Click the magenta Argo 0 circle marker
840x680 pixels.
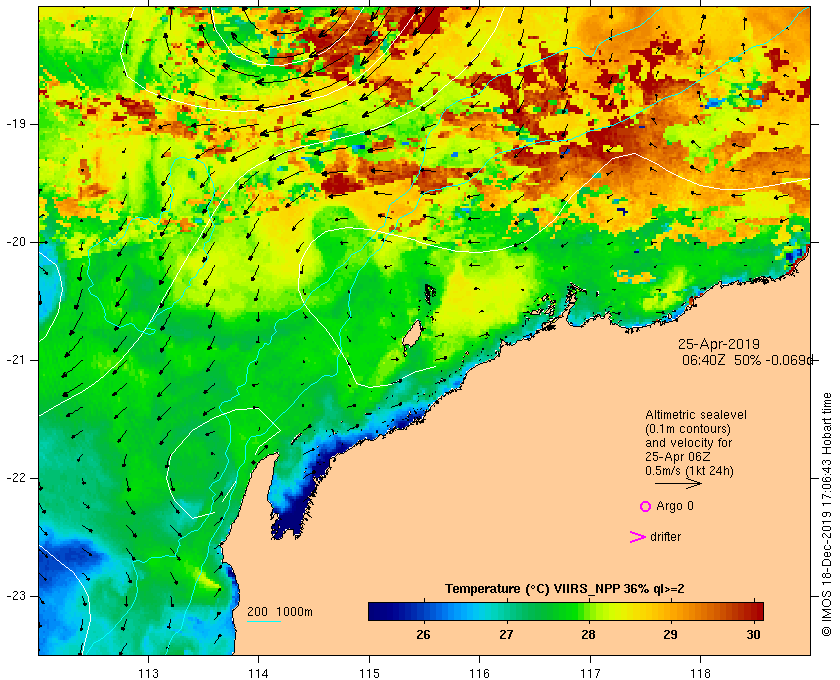[x=646, y=506]
